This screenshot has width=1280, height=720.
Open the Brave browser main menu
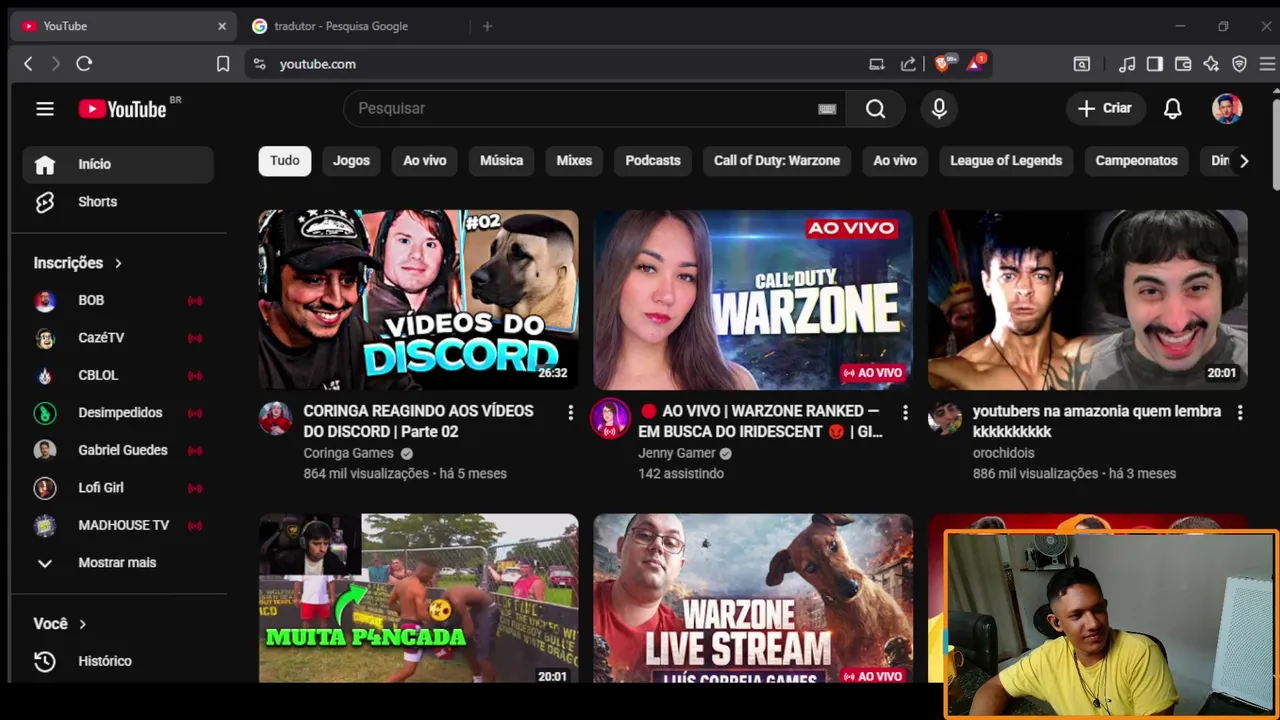1267,64
